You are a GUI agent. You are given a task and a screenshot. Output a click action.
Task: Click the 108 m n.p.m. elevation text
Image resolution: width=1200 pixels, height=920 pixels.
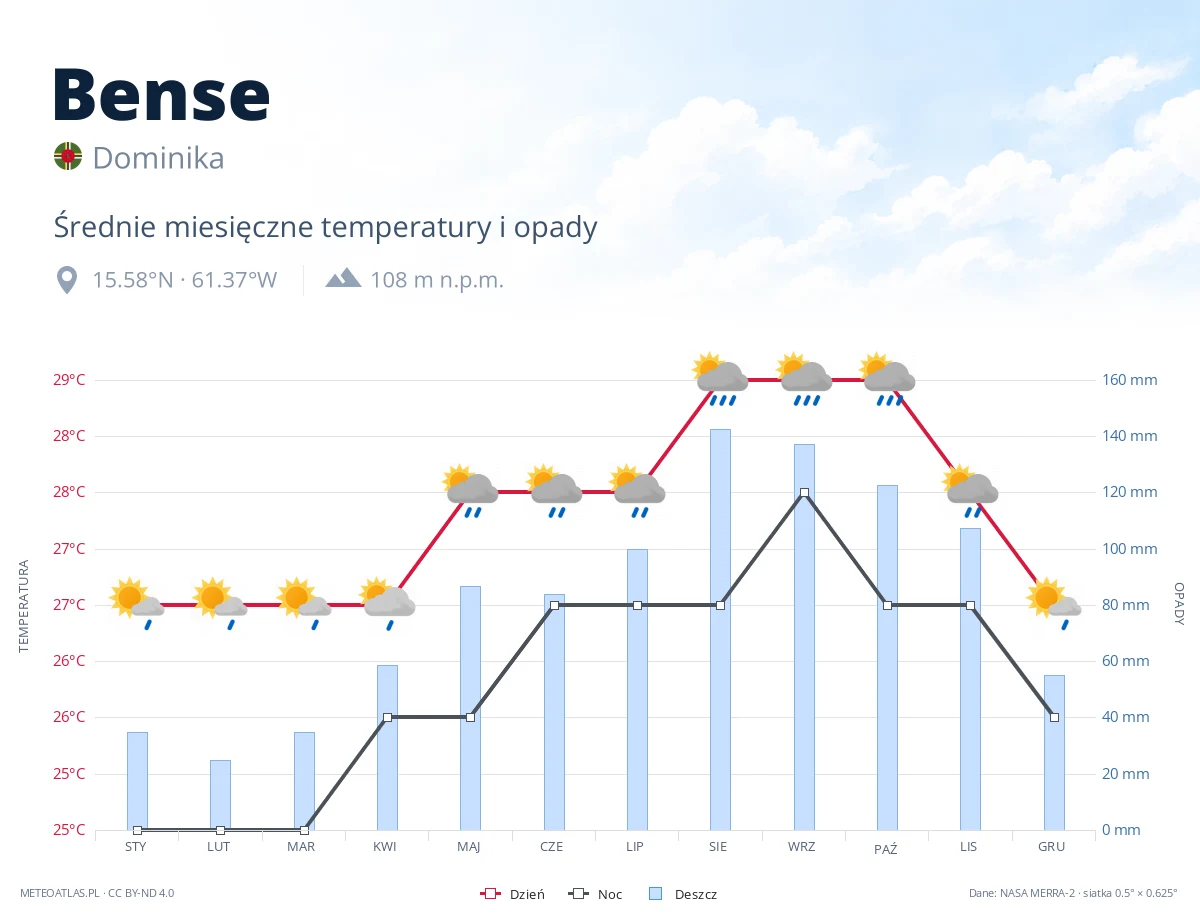click(x=437, y=280)
